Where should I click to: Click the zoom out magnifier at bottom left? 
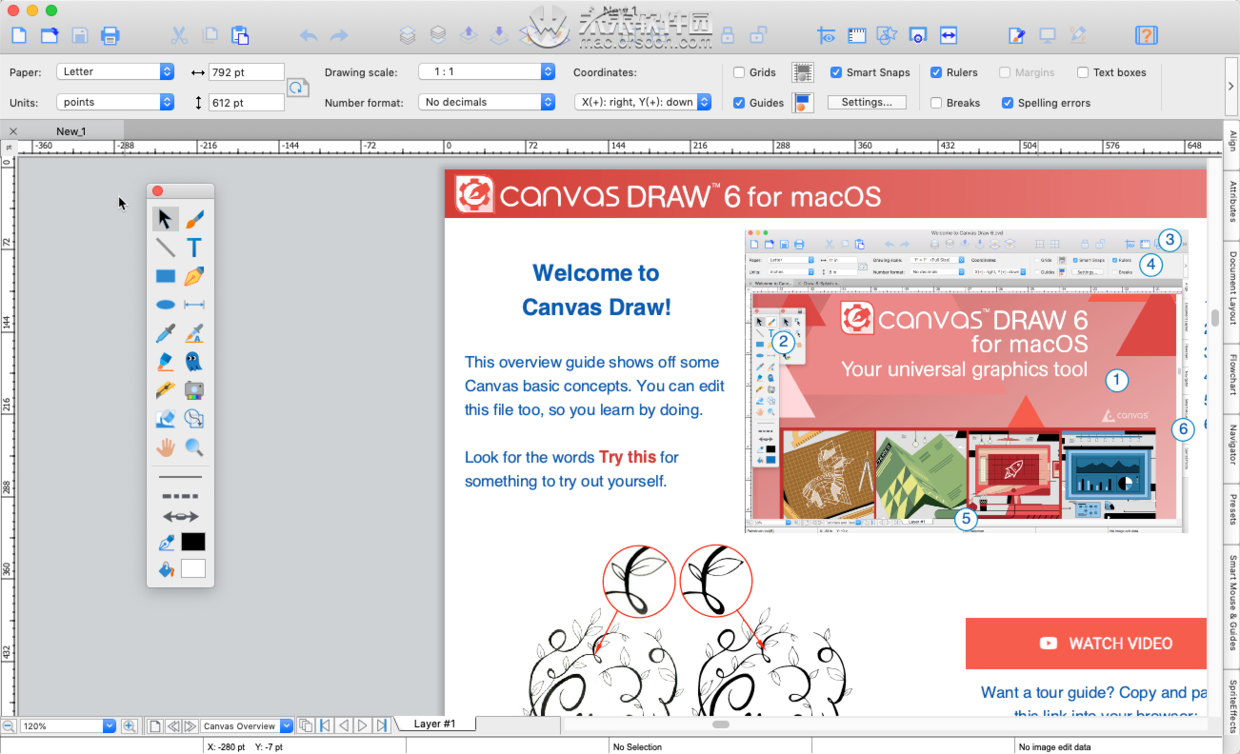(8, 726)
